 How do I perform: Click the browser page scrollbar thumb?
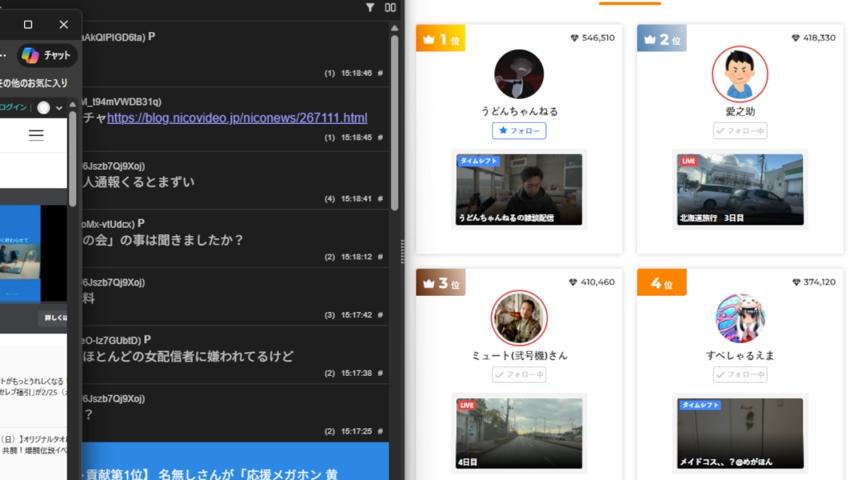tap(72, 158)
